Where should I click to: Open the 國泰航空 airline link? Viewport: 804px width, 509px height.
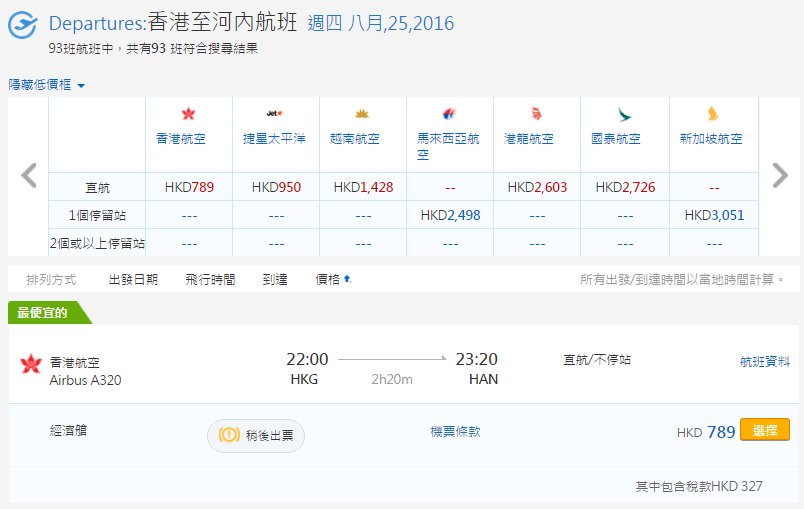(616, 138)
